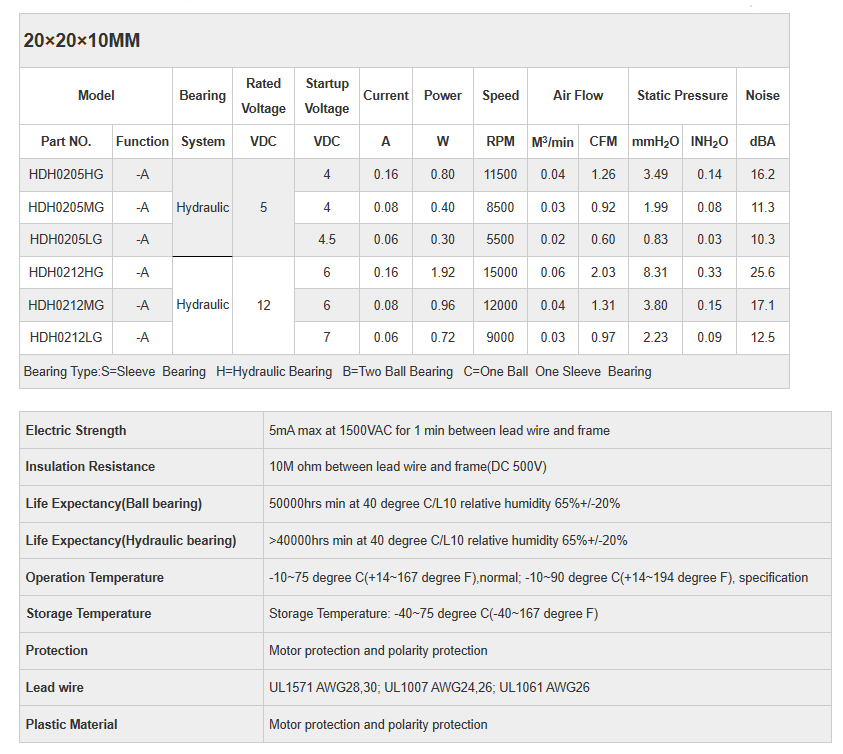843x754 pixels.
Task: Click the 4.5 startup voltage value
Action: pos(327,240)
